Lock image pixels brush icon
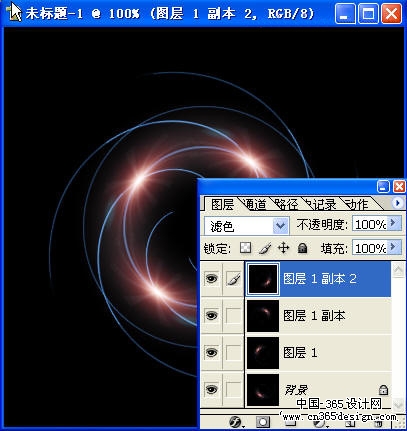 click(x=265, y=248)
